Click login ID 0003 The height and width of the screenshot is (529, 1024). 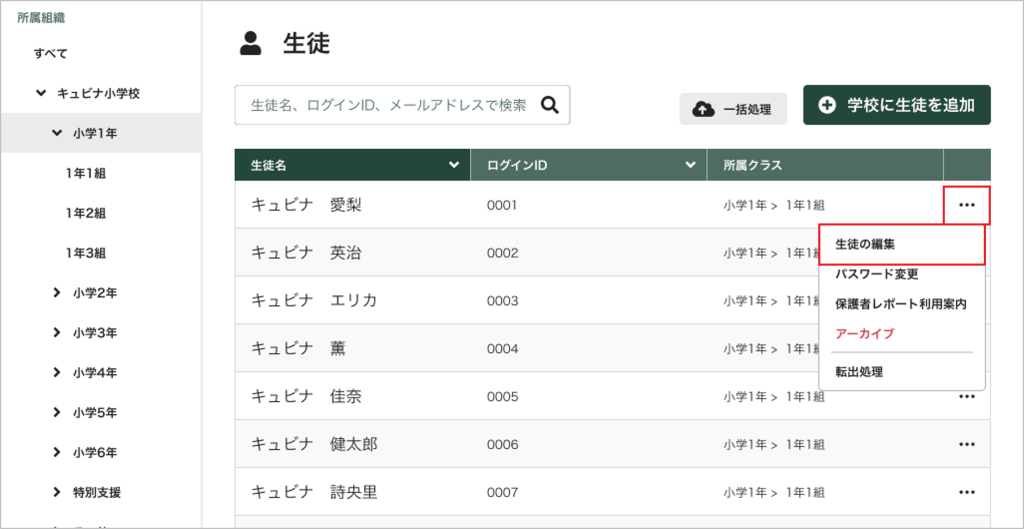502,301
